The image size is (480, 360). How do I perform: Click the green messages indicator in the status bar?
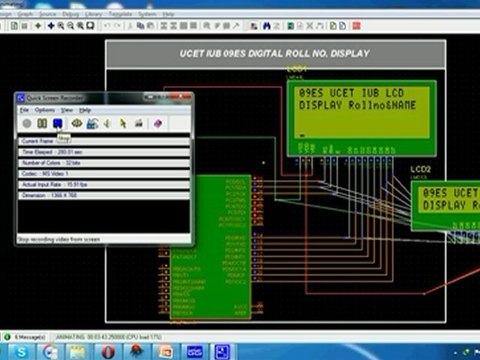pyautogui.click(x=7, y=337)
